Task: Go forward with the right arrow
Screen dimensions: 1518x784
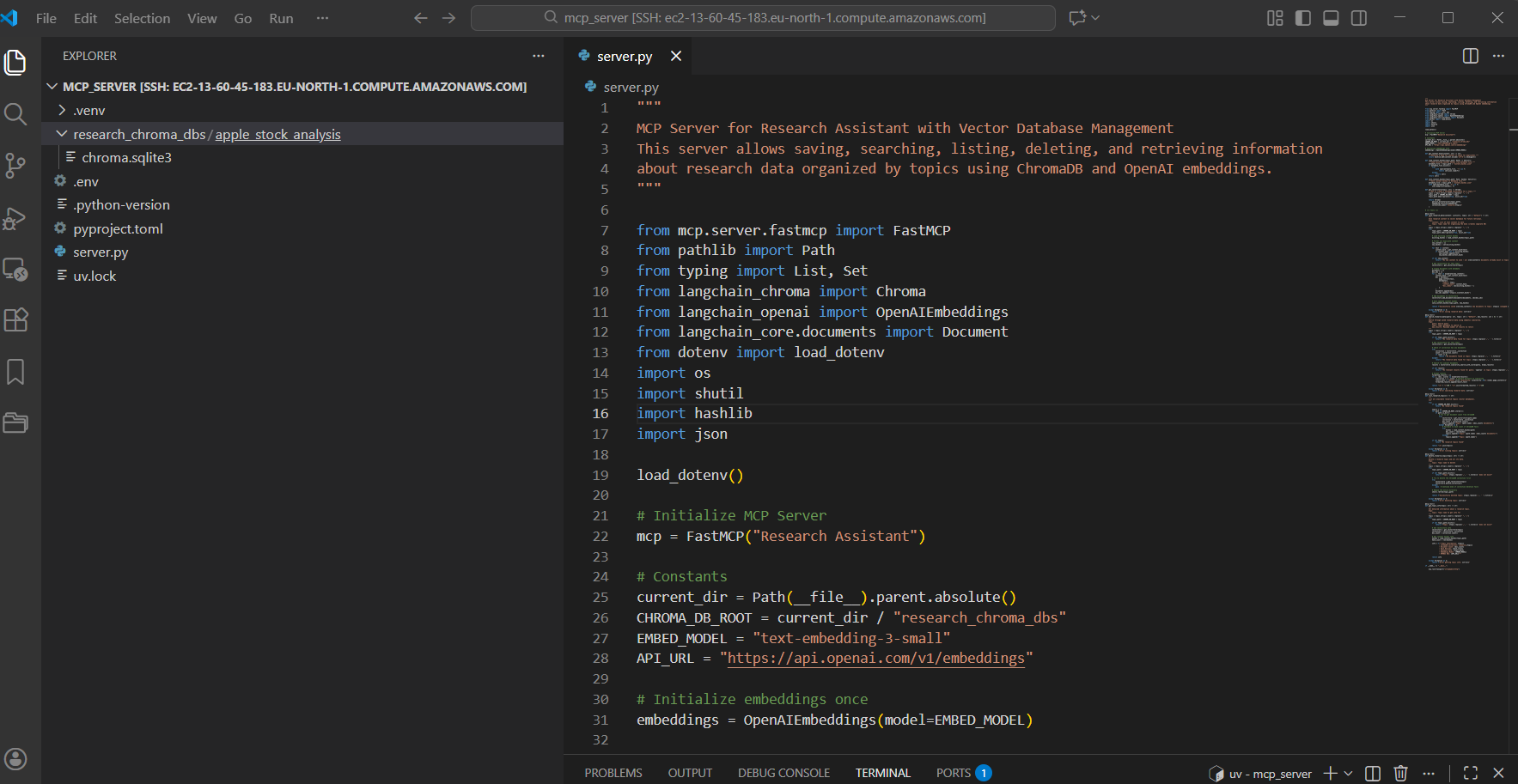Action: 448,18
